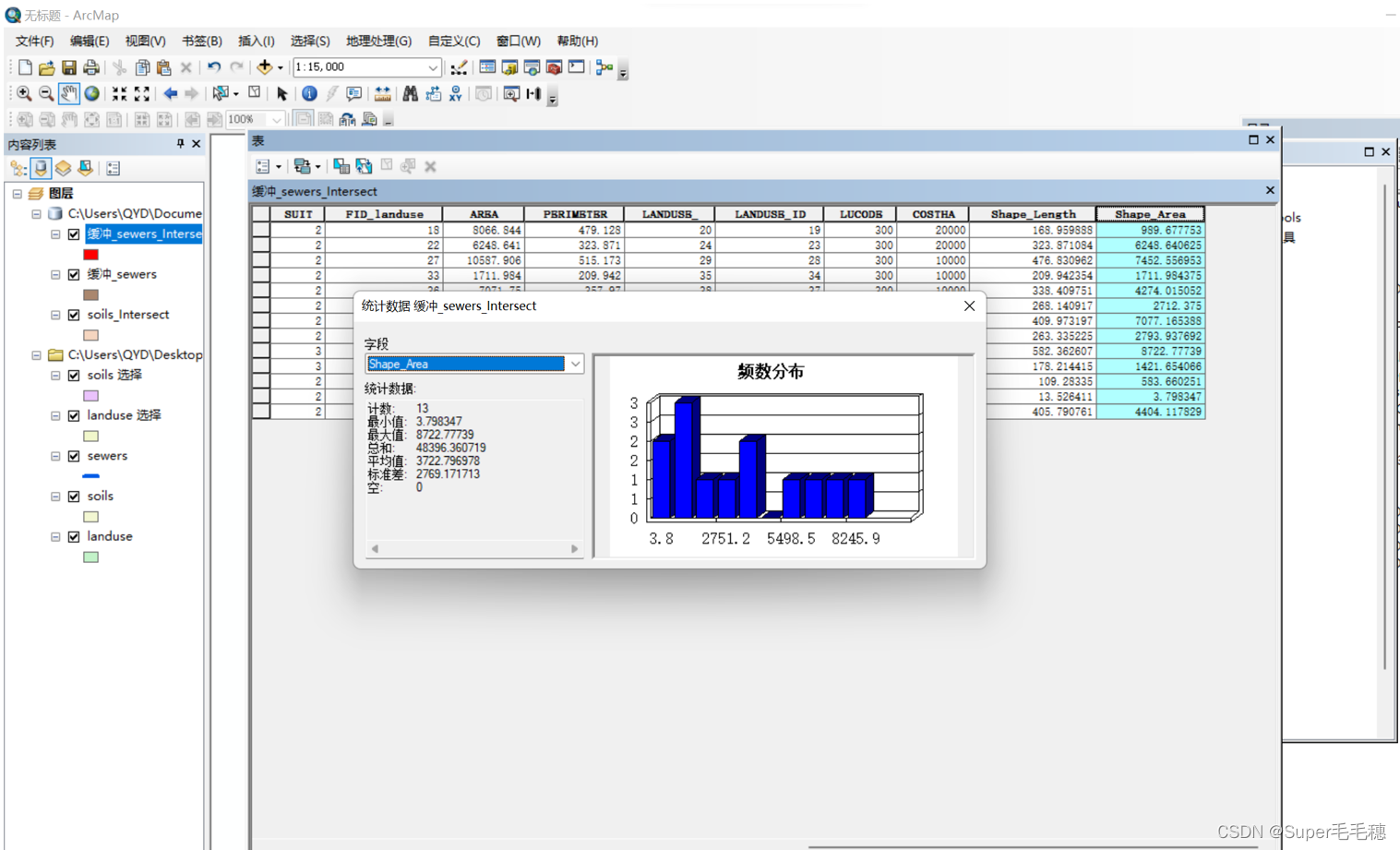This screenshot has width=1400, height=850.
Task: Uncheck the soils_Intersect layer
Action: (x=74, y=316)
